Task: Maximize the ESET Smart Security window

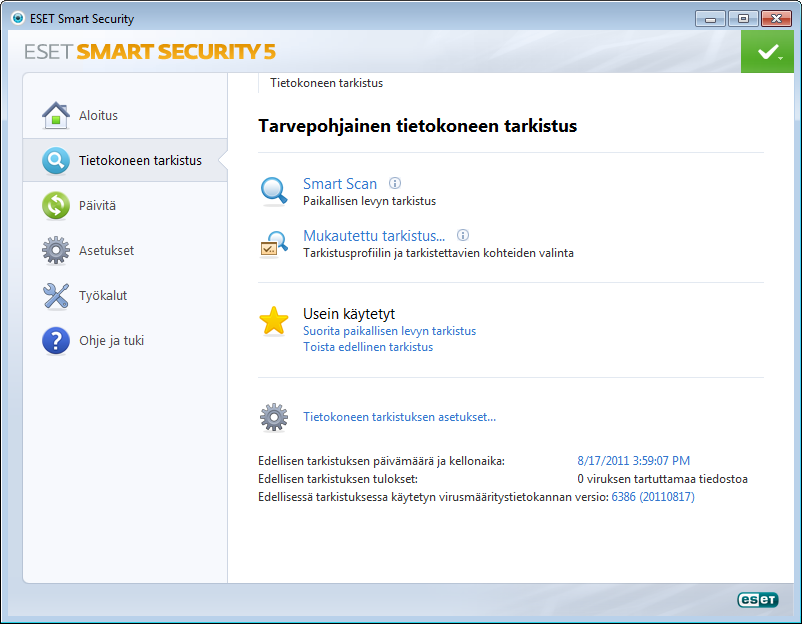Action: [x=743, y=19]
